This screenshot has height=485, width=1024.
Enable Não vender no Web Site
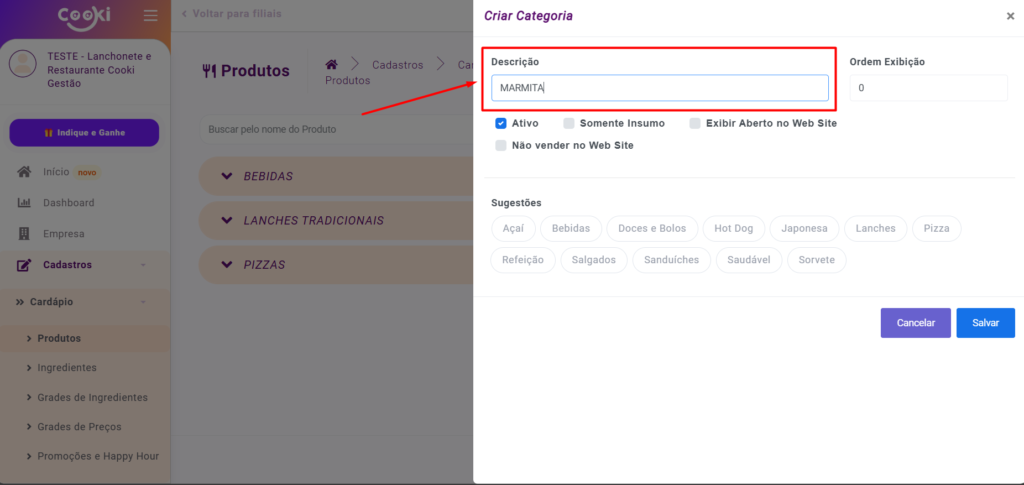(501, 145)
